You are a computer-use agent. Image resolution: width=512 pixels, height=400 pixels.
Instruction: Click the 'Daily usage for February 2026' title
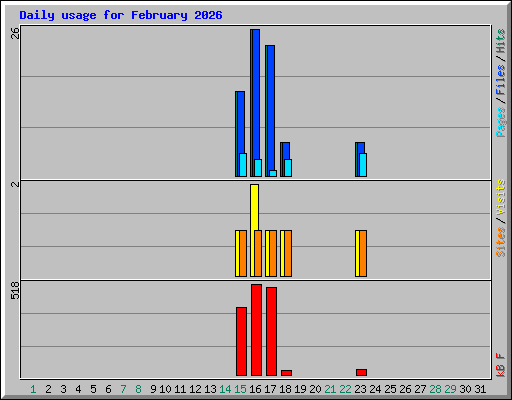[121, 15]
